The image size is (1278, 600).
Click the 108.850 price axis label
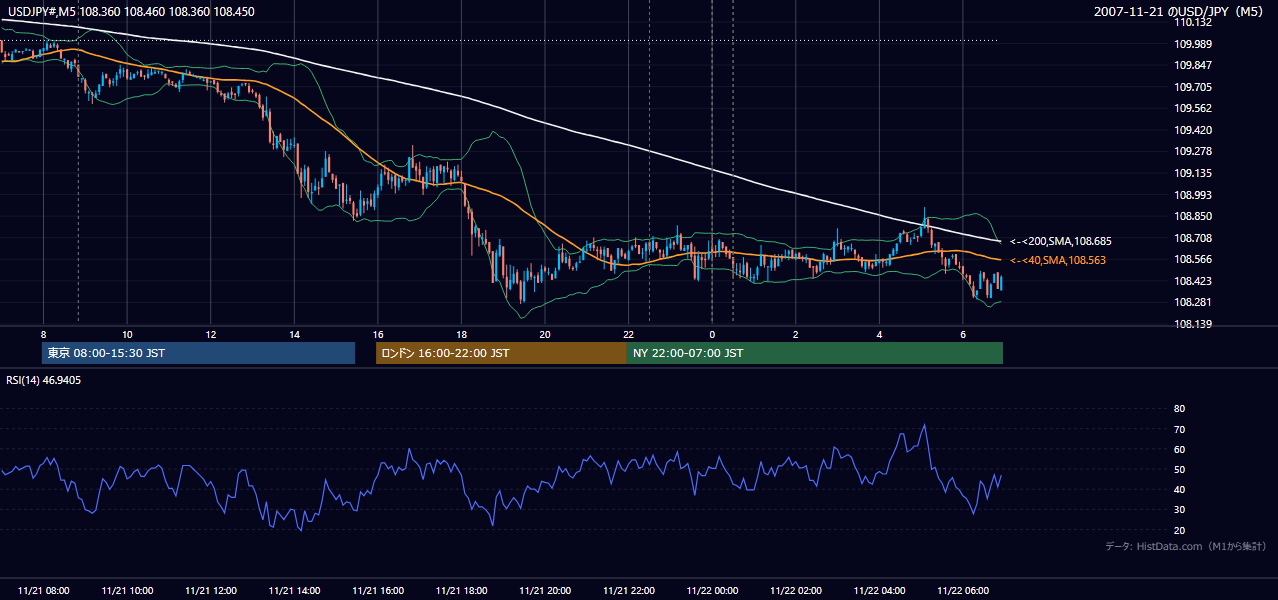coord(1194,216)
